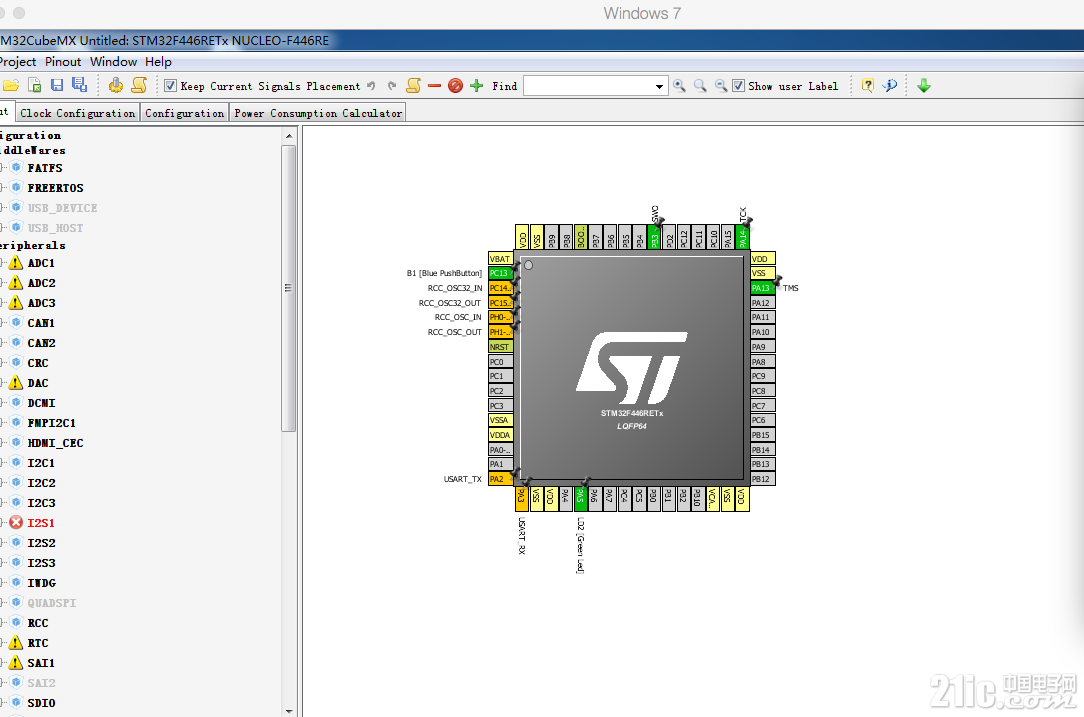Screen dimensions: 1084x717
Task: Click green pin PA13 on the chip
Action: [763, 288]
